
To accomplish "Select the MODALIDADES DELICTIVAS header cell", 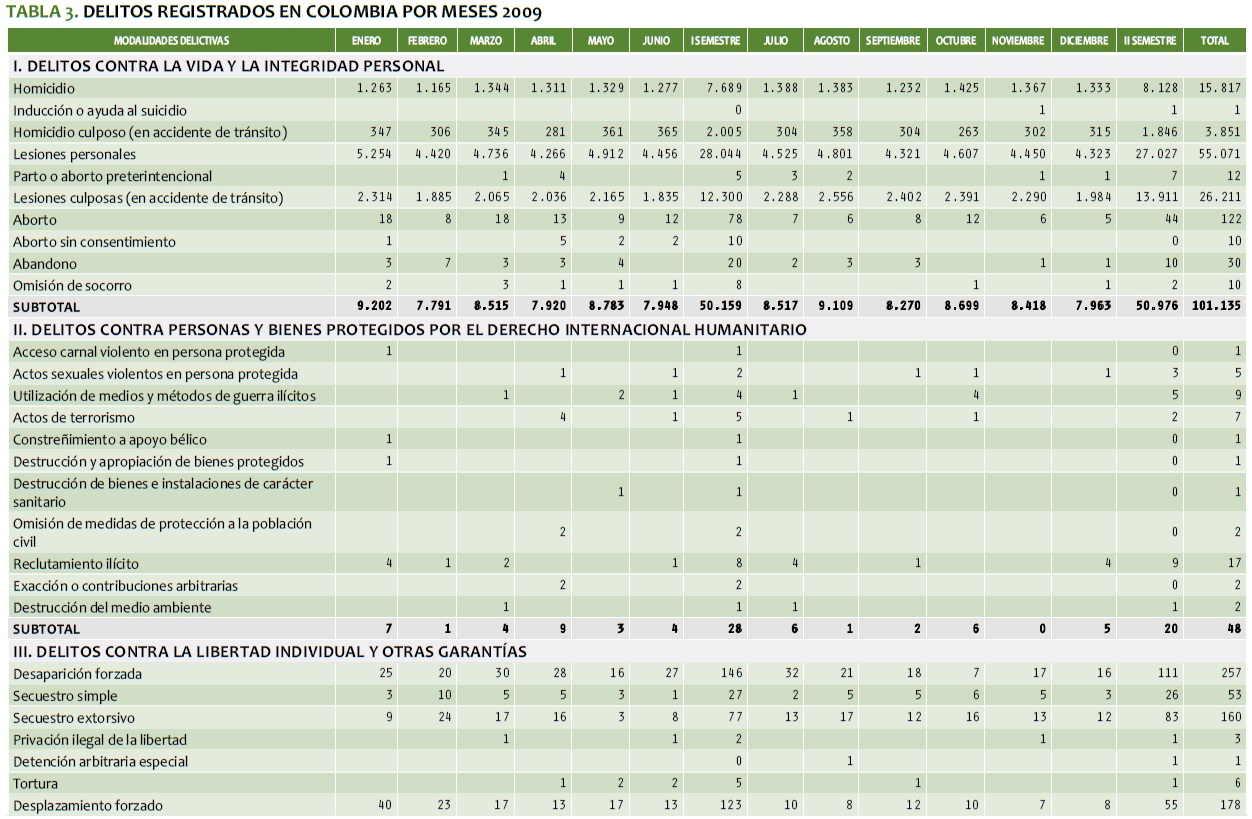I will coord(171,41).
